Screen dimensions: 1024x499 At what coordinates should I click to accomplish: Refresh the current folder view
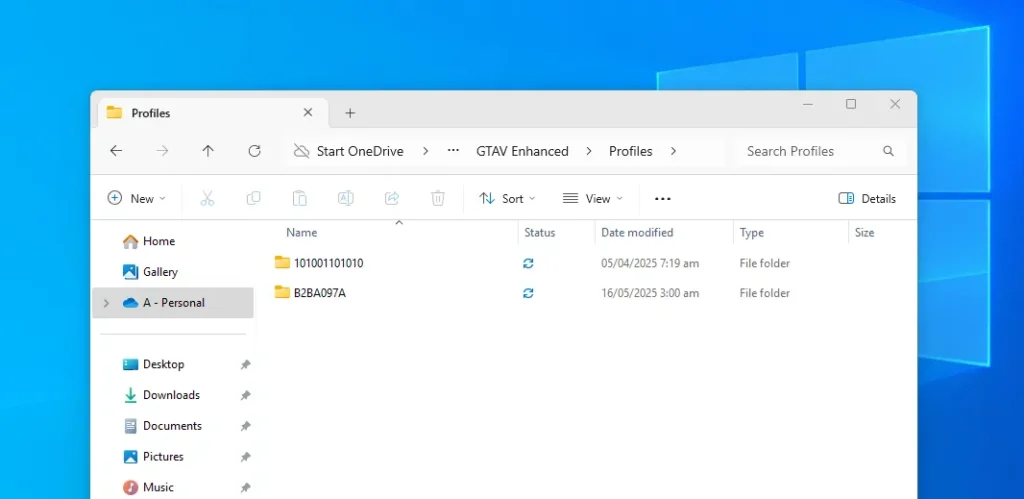[254, 151]
